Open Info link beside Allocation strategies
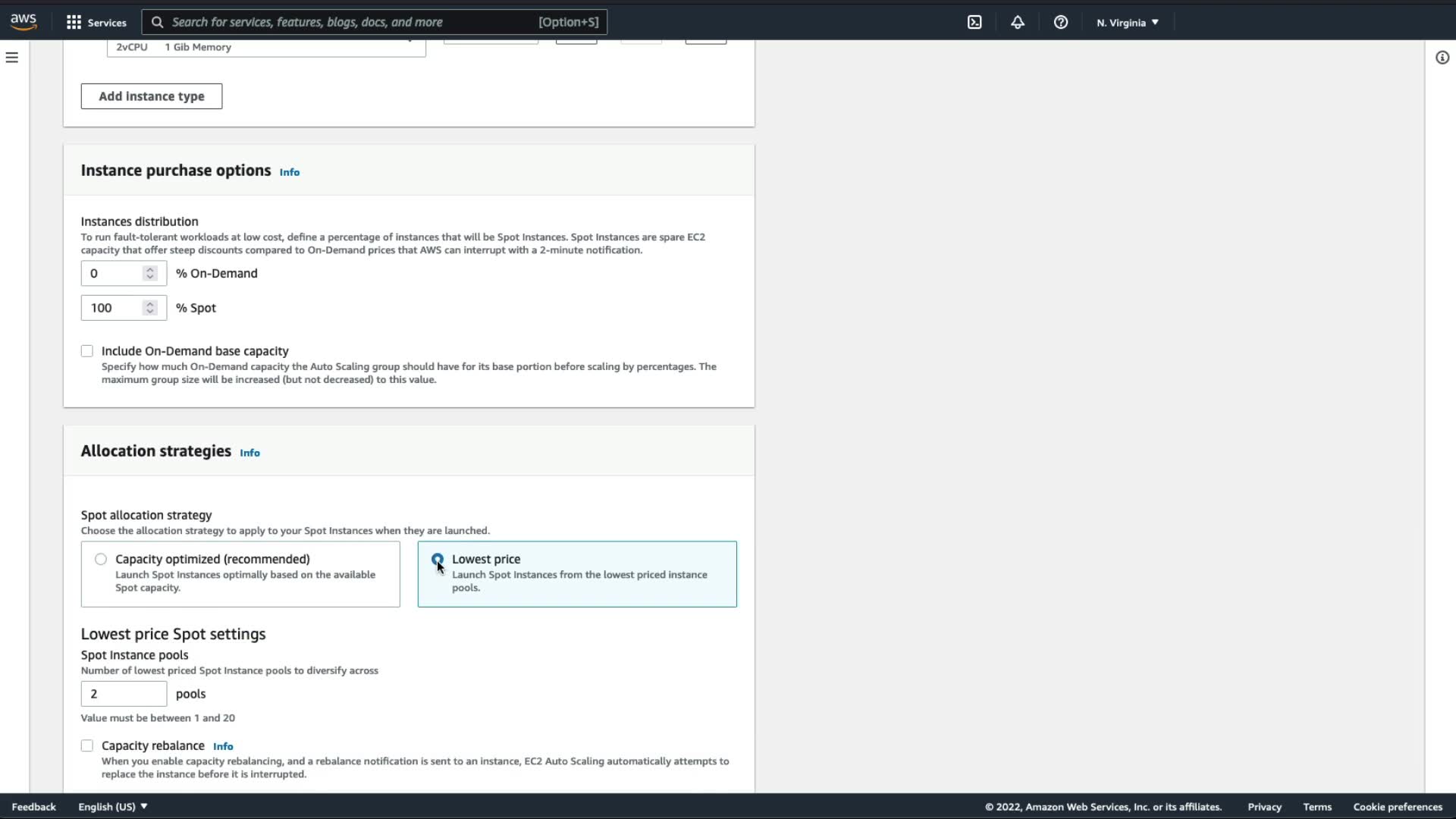Viewport: 1456px width, 819px height. point(249,453)
